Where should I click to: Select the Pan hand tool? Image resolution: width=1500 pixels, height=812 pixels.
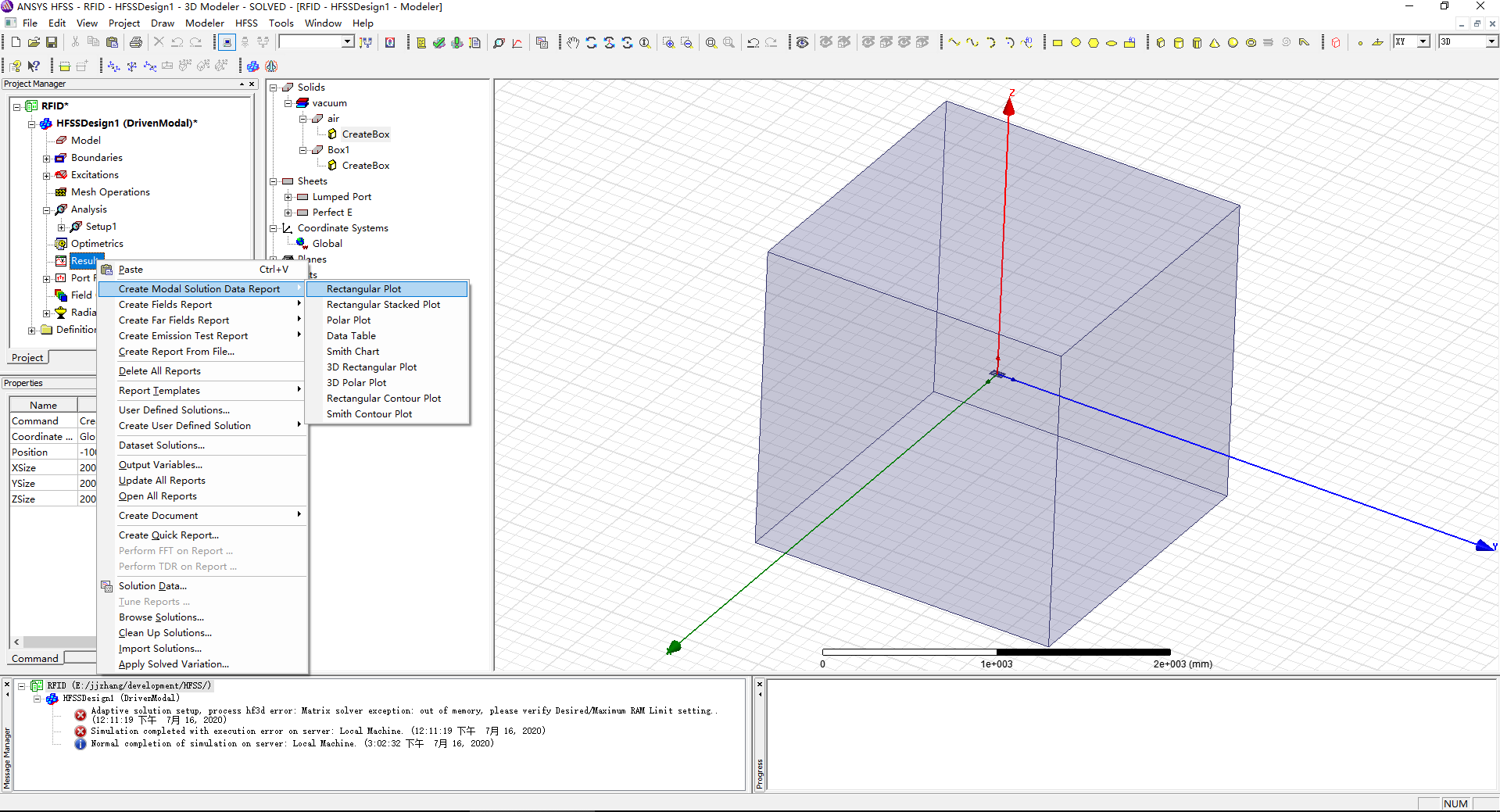pyautogui.click(x=573, y=42)
